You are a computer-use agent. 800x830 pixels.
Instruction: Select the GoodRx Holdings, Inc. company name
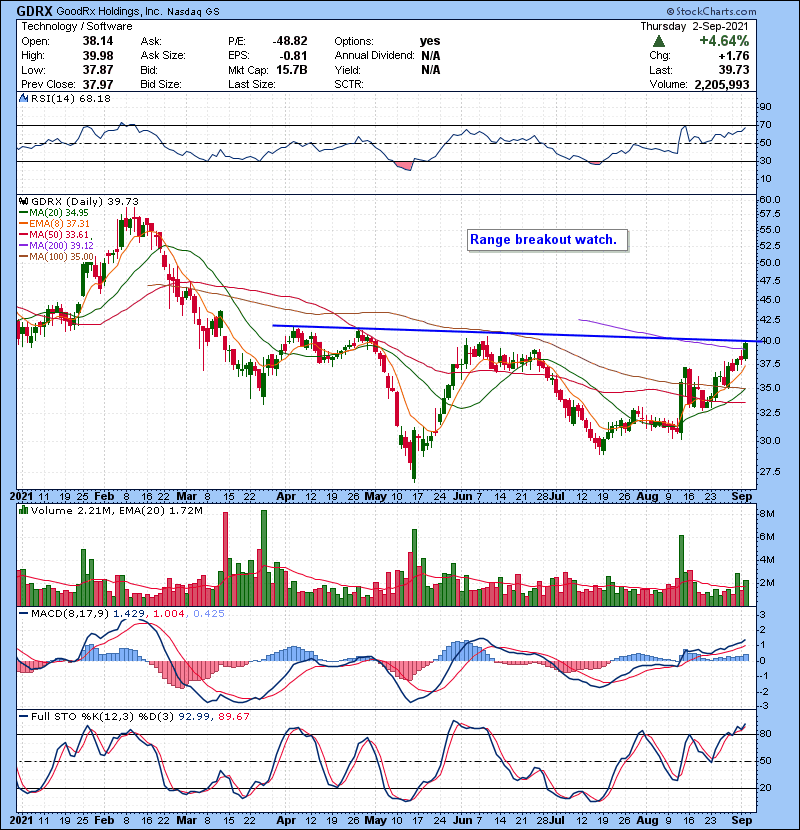[109, 12]
